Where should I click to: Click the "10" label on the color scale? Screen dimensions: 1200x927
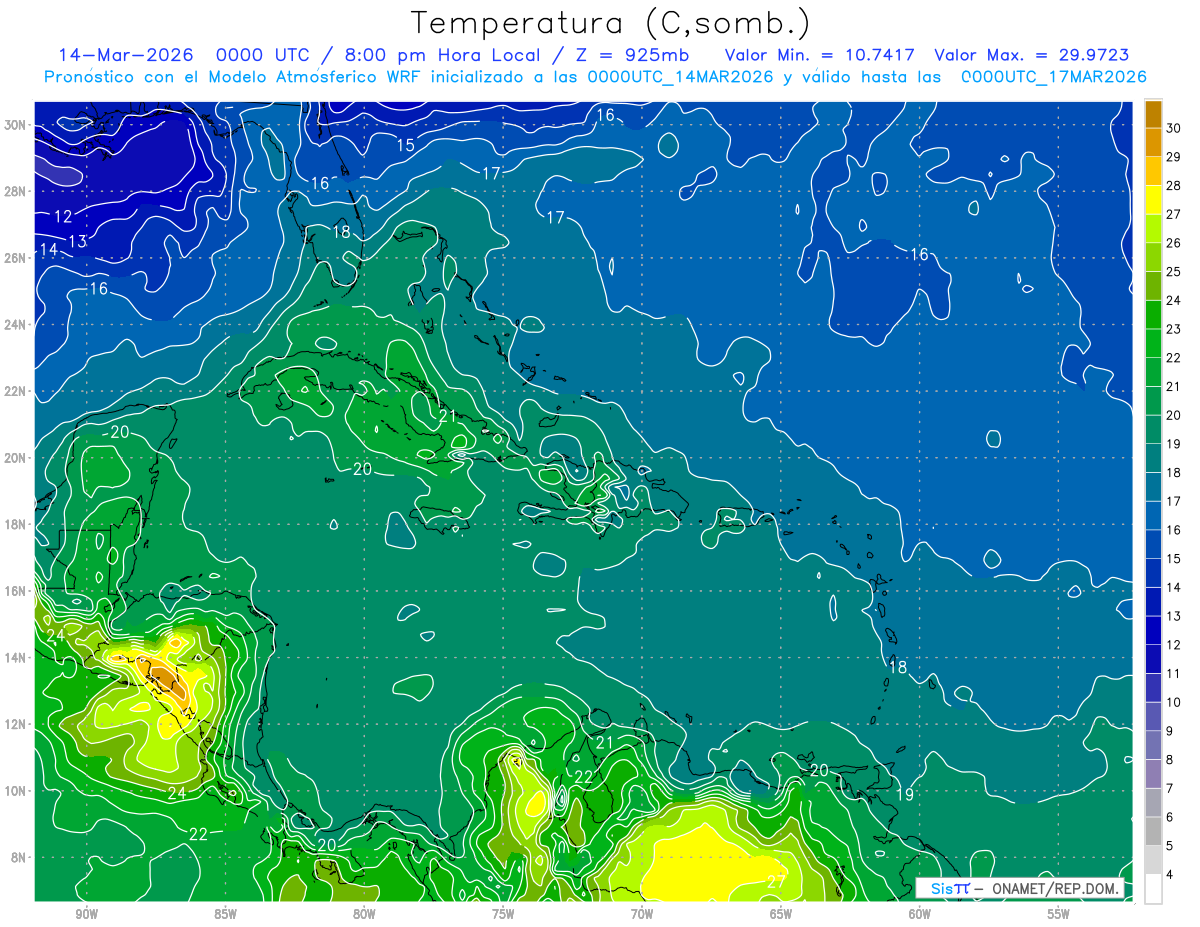1174,702
